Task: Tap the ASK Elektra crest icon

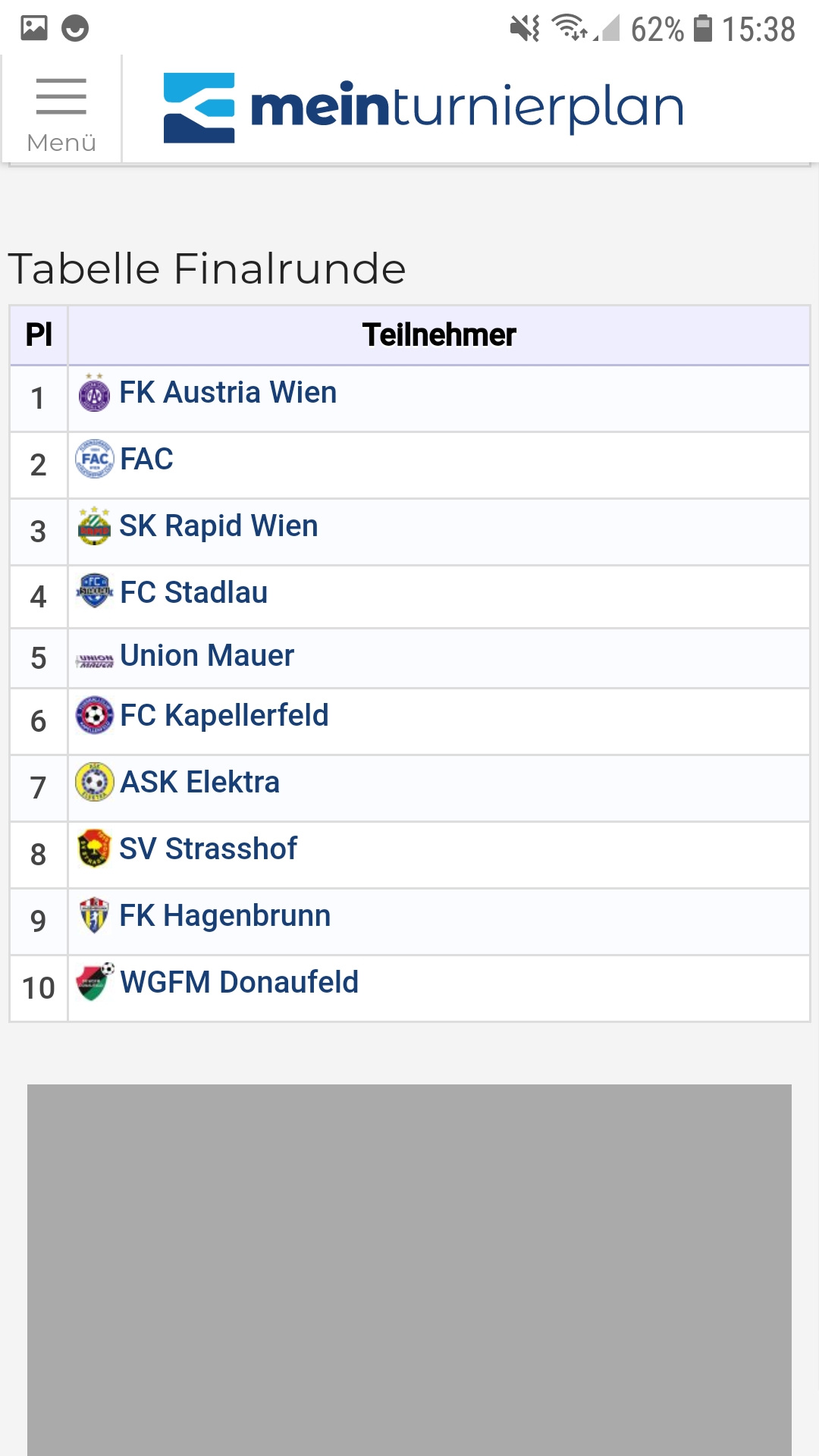Action: tap(94, 782)
